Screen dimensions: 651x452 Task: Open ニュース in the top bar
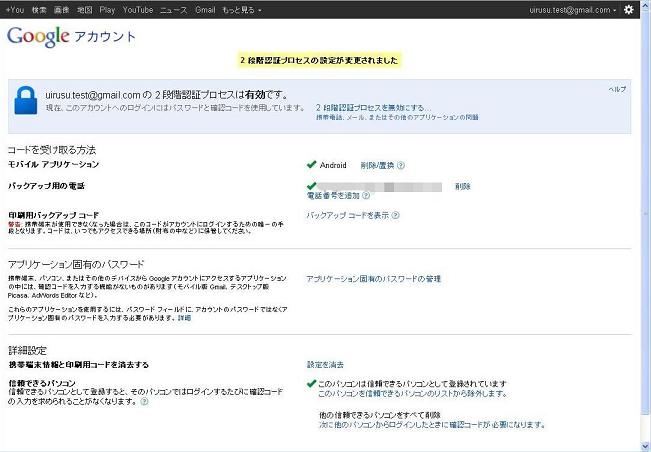pyautogui.click(x=174, y=10)
